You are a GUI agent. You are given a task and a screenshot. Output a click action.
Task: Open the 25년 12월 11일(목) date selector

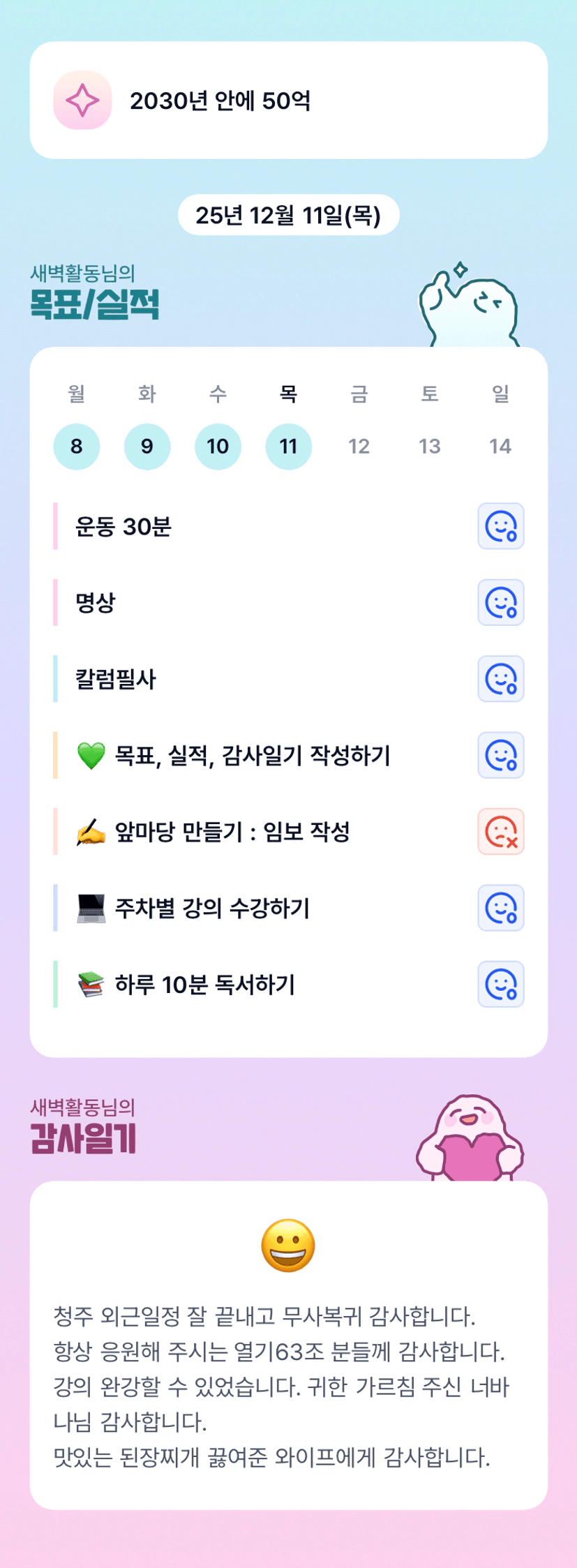tap(288, 215)
